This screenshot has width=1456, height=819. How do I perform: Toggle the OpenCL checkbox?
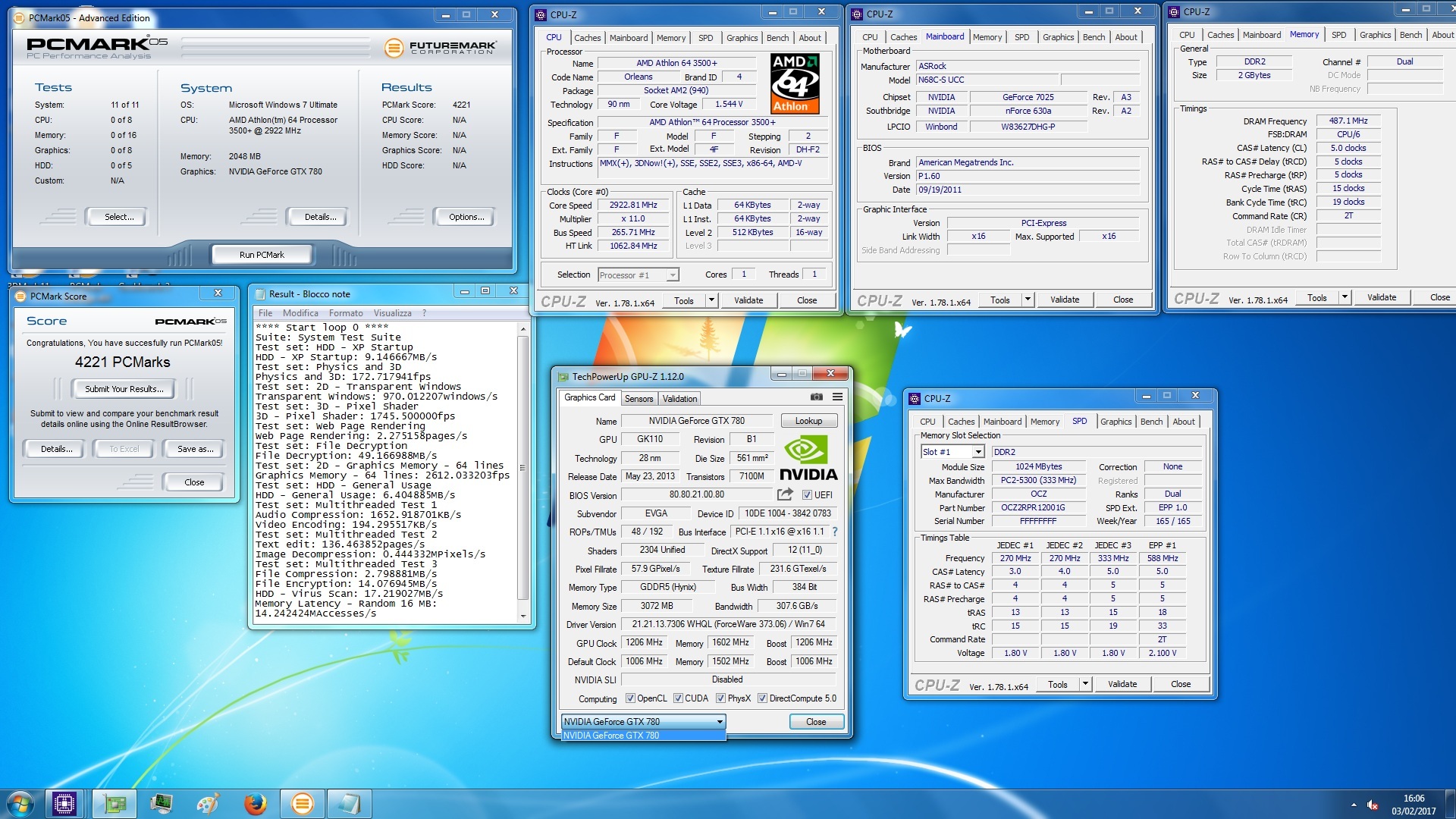(630, 698)
